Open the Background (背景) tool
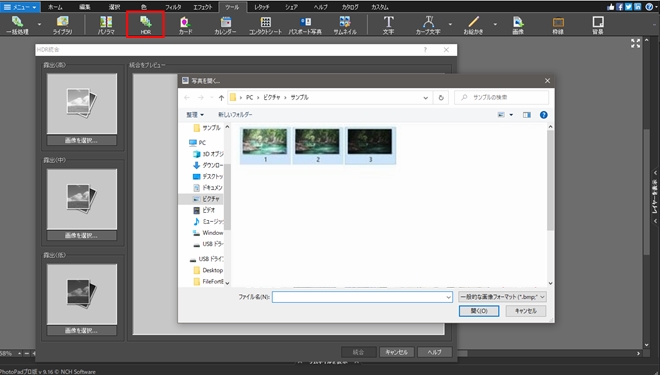This screenshot has width=660, height=375. point(598,24)
